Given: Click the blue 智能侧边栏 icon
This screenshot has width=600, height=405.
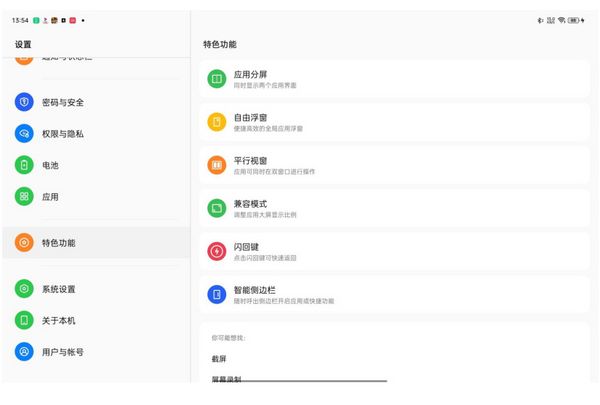Looking at the screenshot, I should (x=216, y=294).
